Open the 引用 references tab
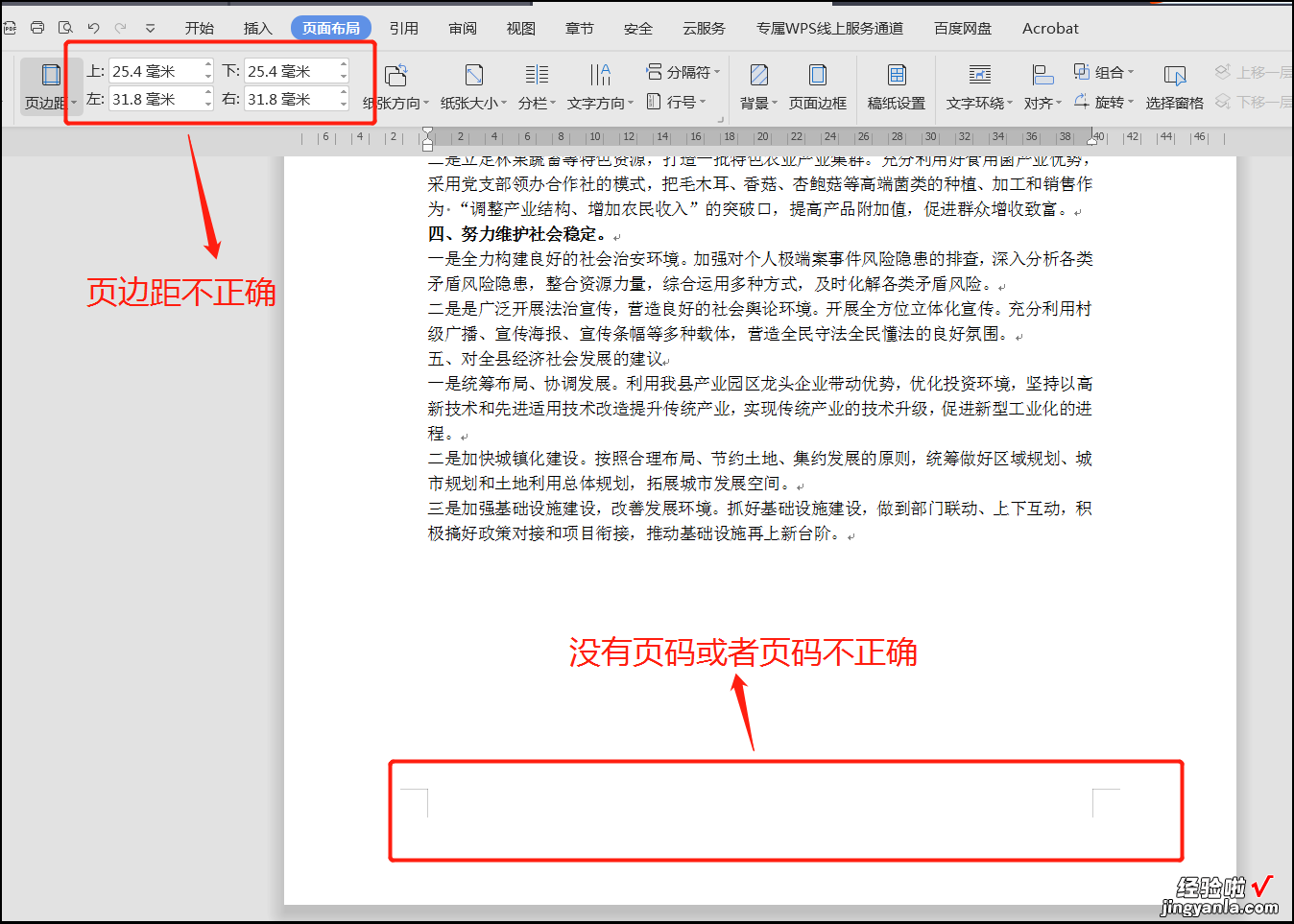Image resolution: width=1294 pixels, height=924 pixels. pyautogui.click(x=404, y=28)
